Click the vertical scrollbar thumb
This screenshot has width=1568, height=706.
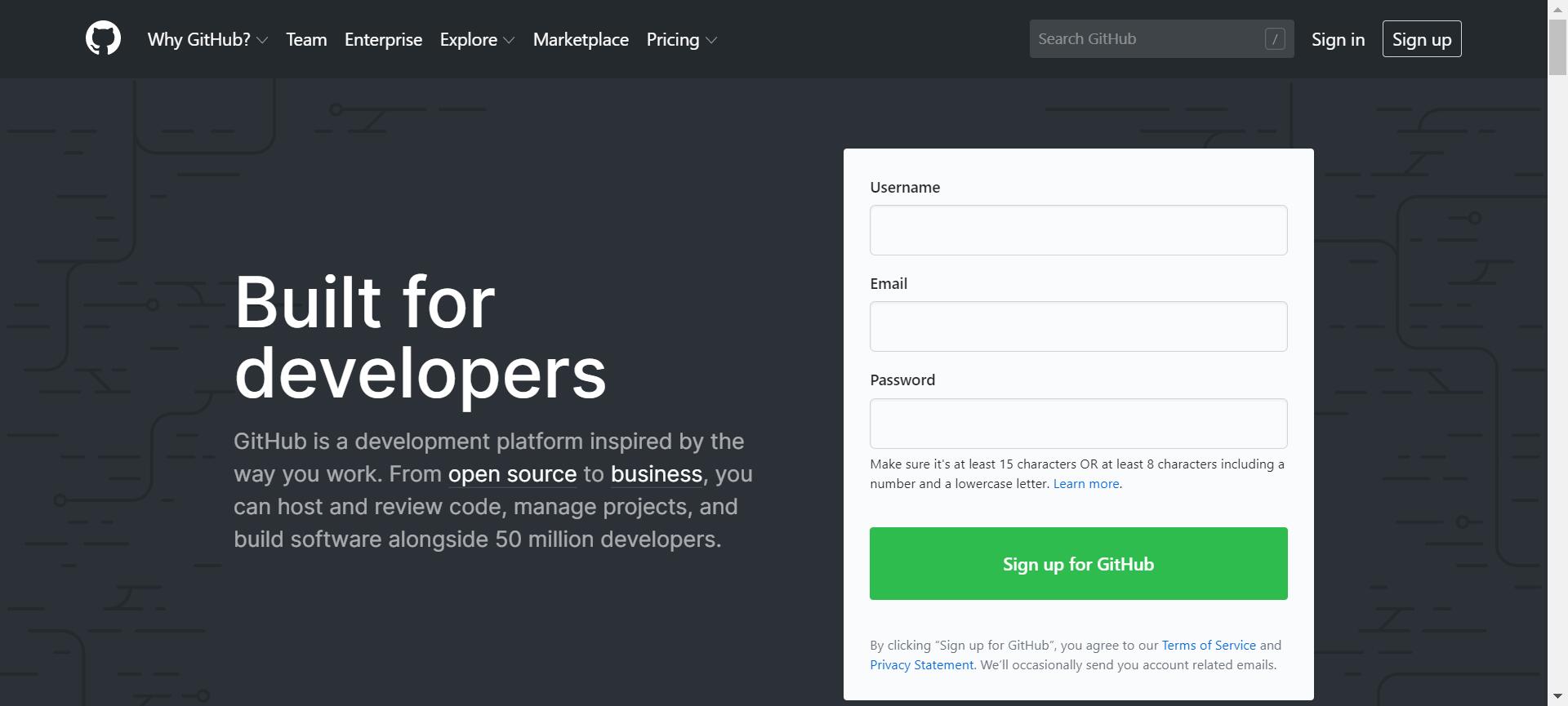[x=1557, y=47]
